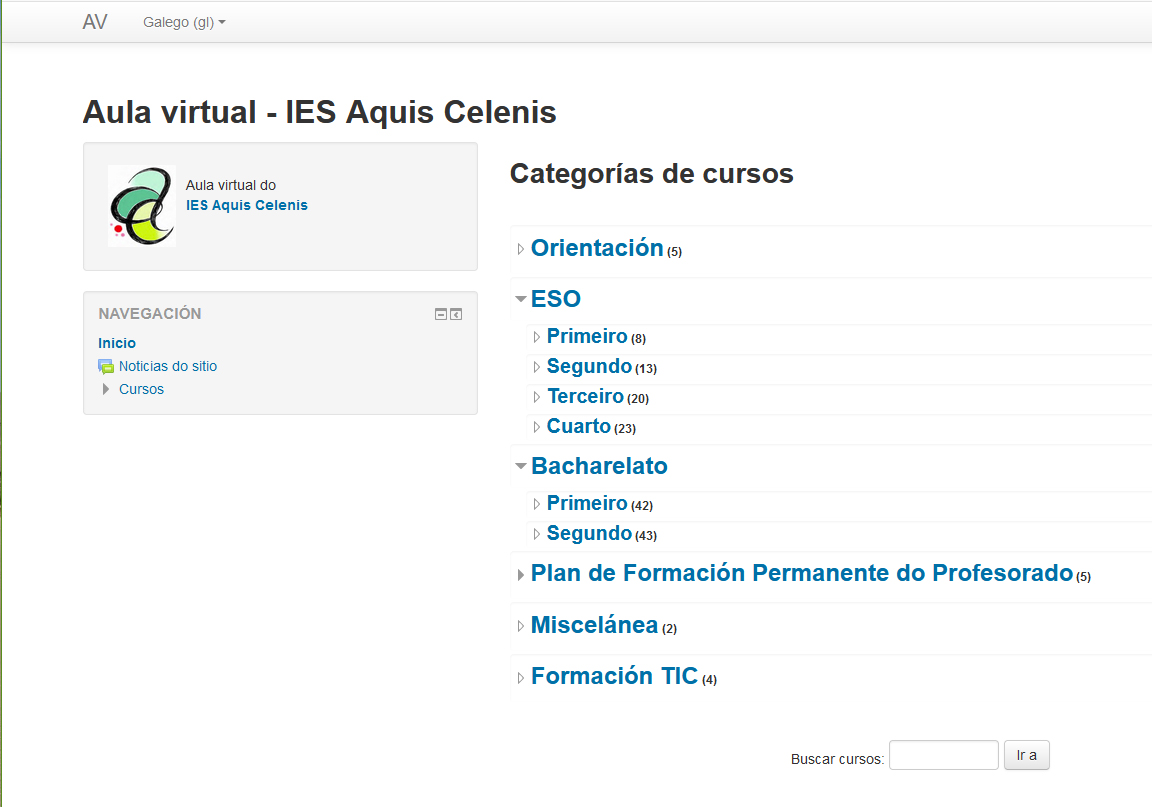The height and width of the screenshot is (807, 1152).
Task: Open the Noticias do sitio link
Action: [x=168, y=366]
